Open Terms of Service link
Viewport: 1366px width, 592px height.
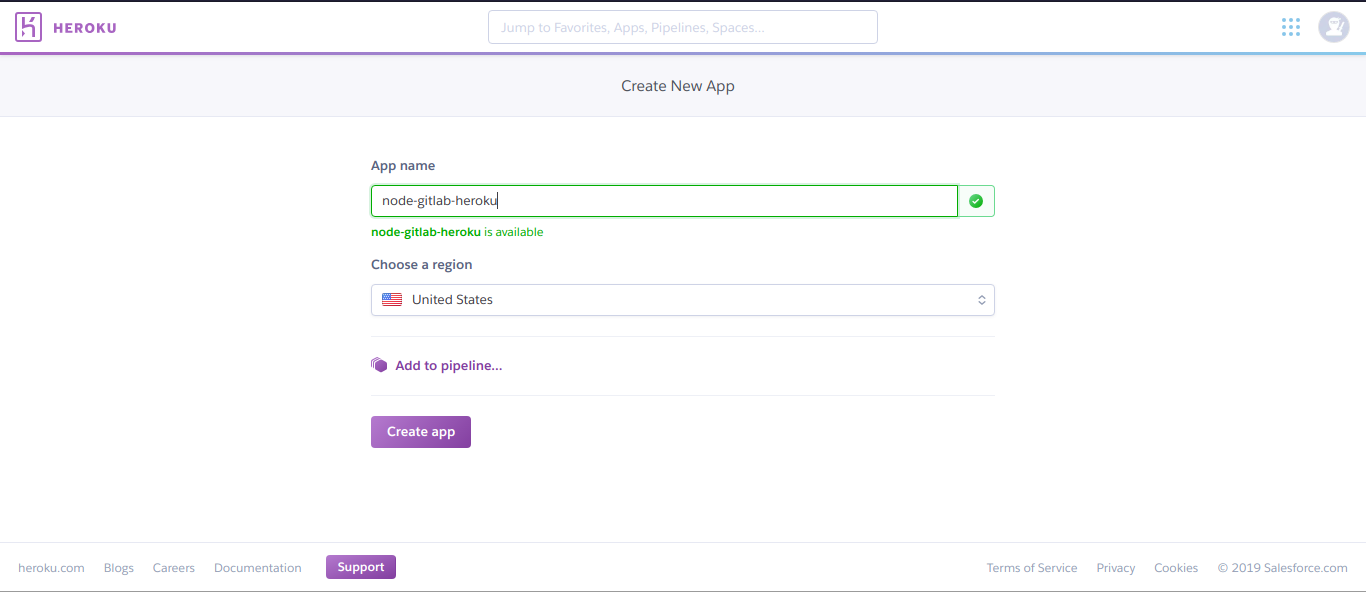pyautogui.click(x=1032, y=568)
